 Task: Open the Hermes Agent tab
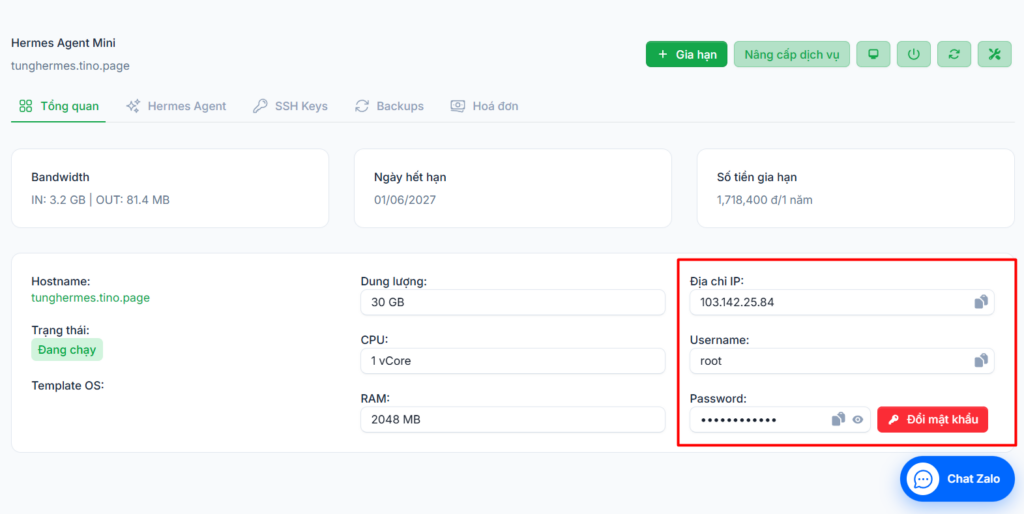point(176,106)
